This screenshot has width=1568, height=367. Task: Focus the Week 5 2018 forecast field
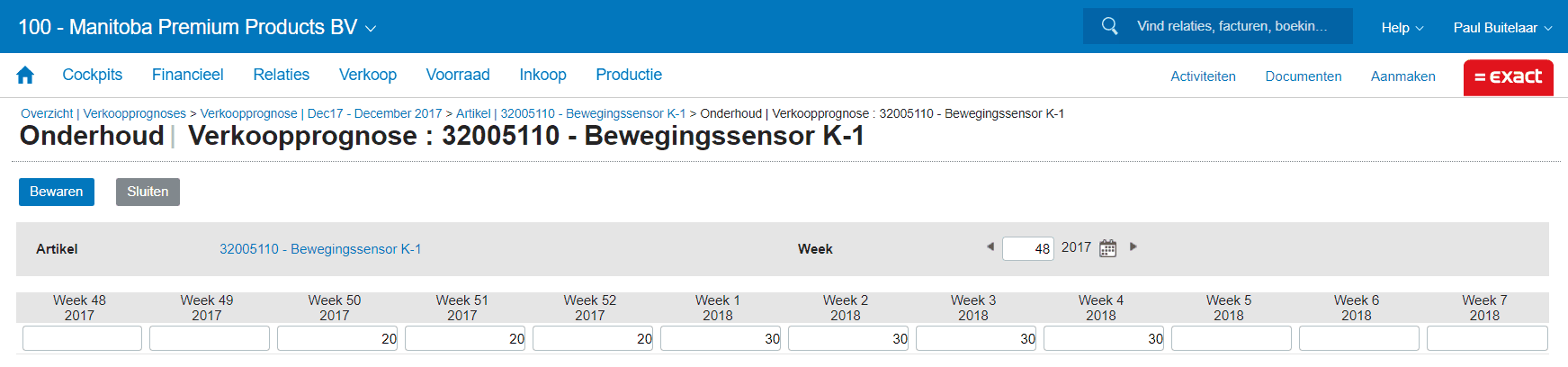(1232, 338)
